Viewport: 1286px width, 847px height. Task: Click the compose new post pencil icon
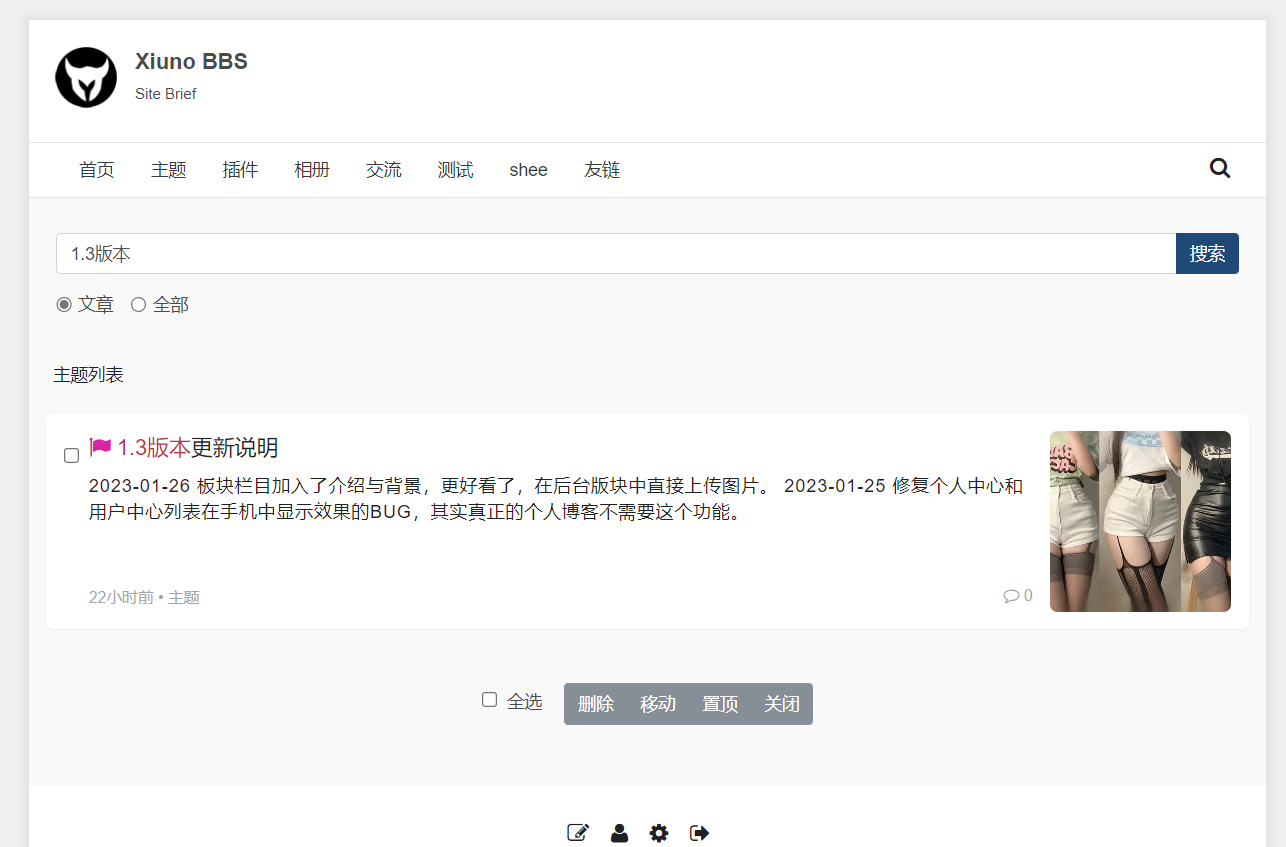[578, 832]
